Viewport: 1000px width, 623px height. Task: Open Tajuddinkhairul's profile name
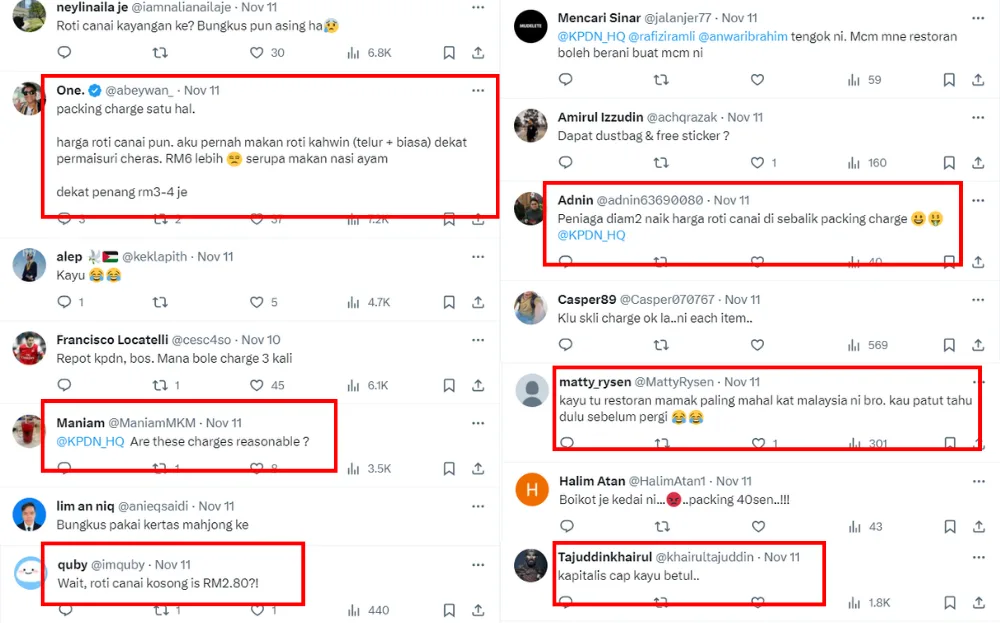coord(602,557)
